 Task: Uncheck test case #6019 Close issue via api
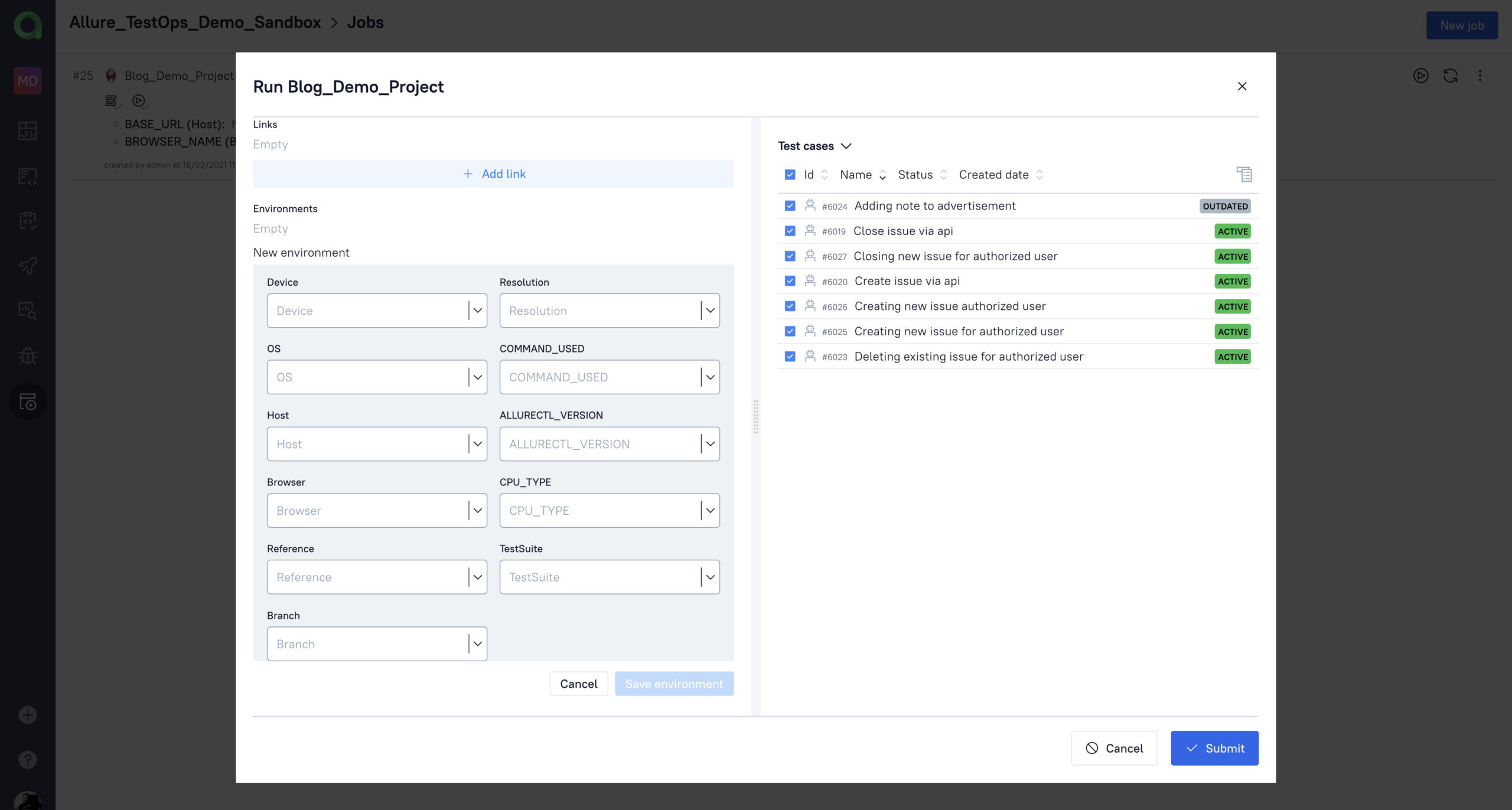(790, 231)
